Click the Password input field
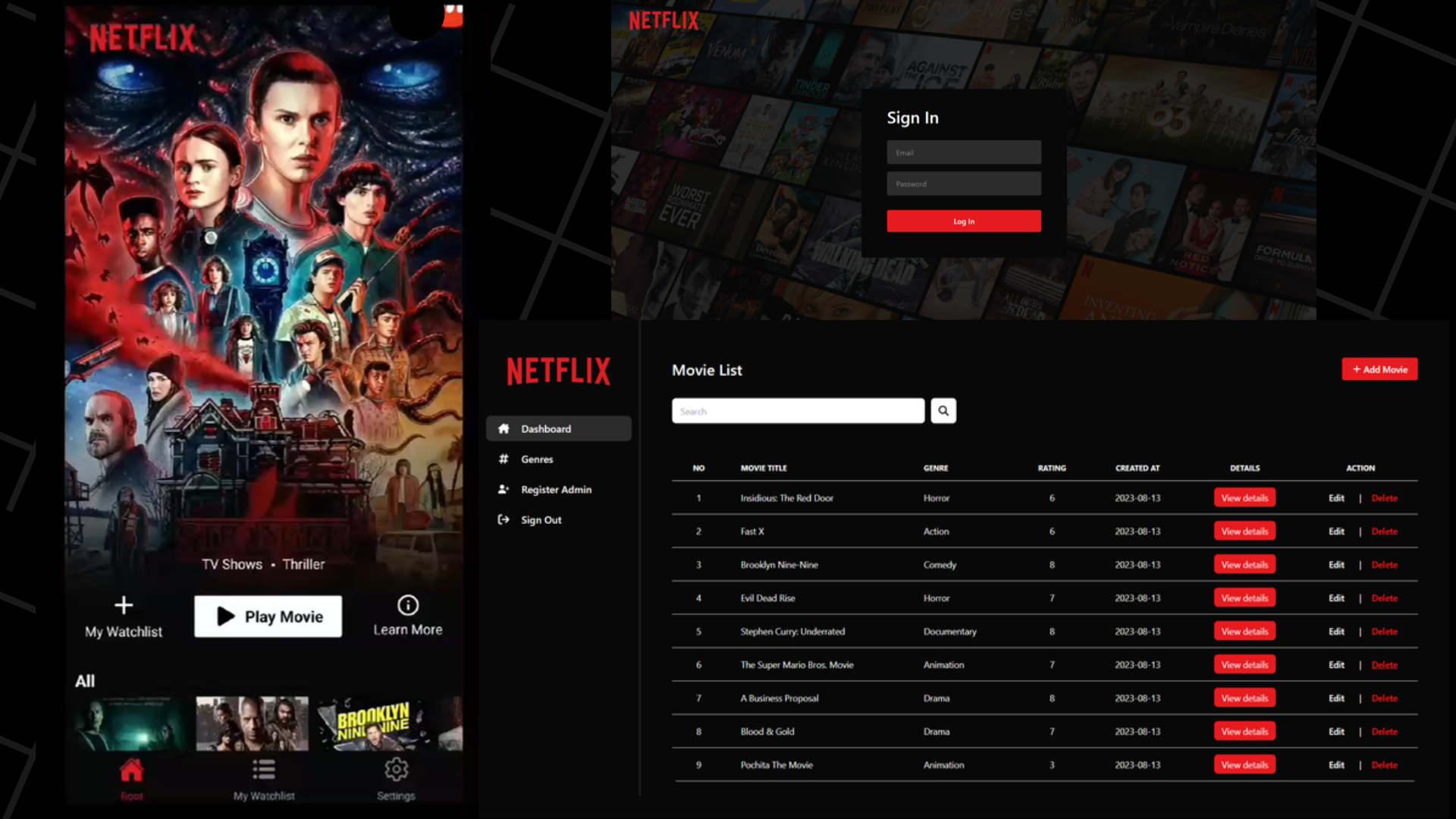The image size is (1456, 819). pyautogui.click(x=964, y=184)
